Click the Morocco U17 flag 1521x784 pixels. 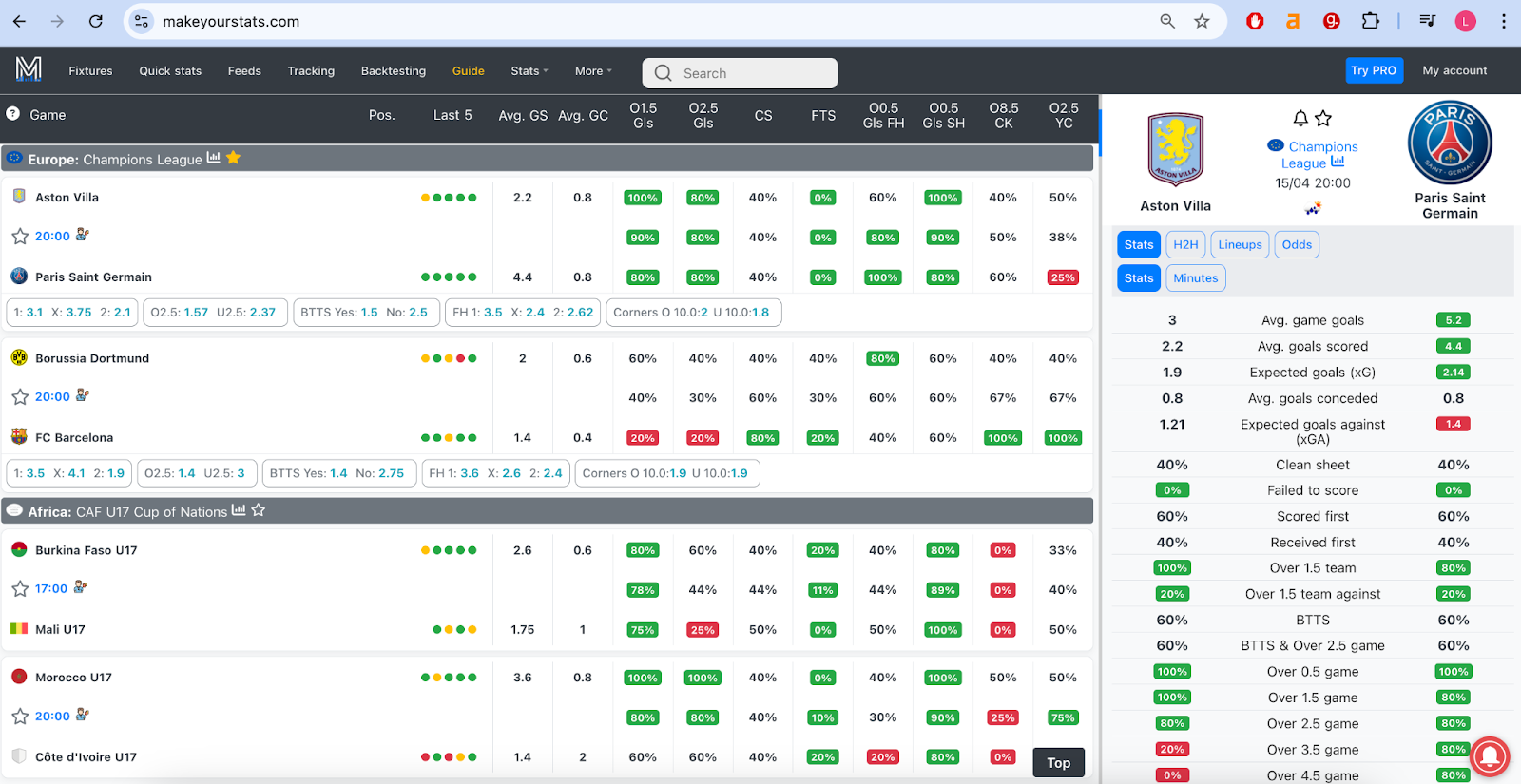pos(19,677)
